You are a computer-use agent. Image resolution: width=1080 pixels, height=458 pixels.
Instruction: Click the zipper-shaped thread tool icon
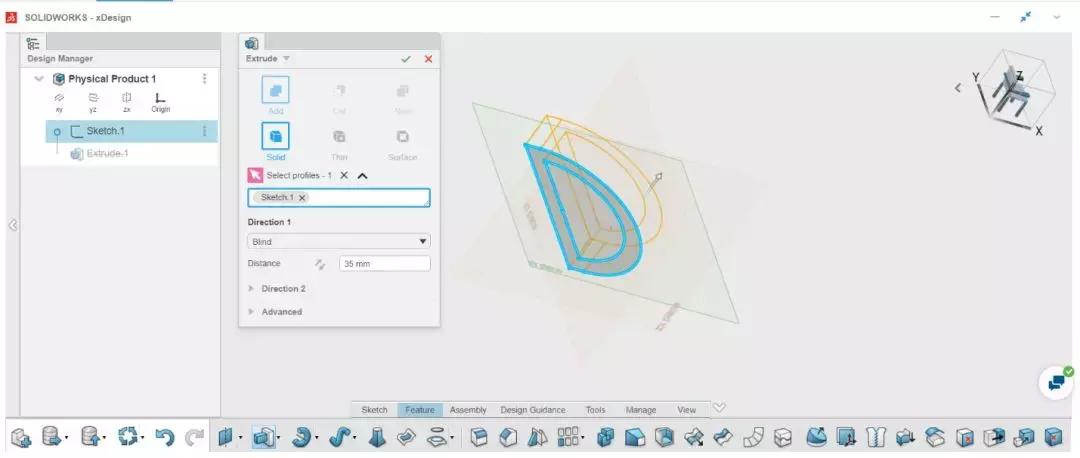click(x=875, y=437)
